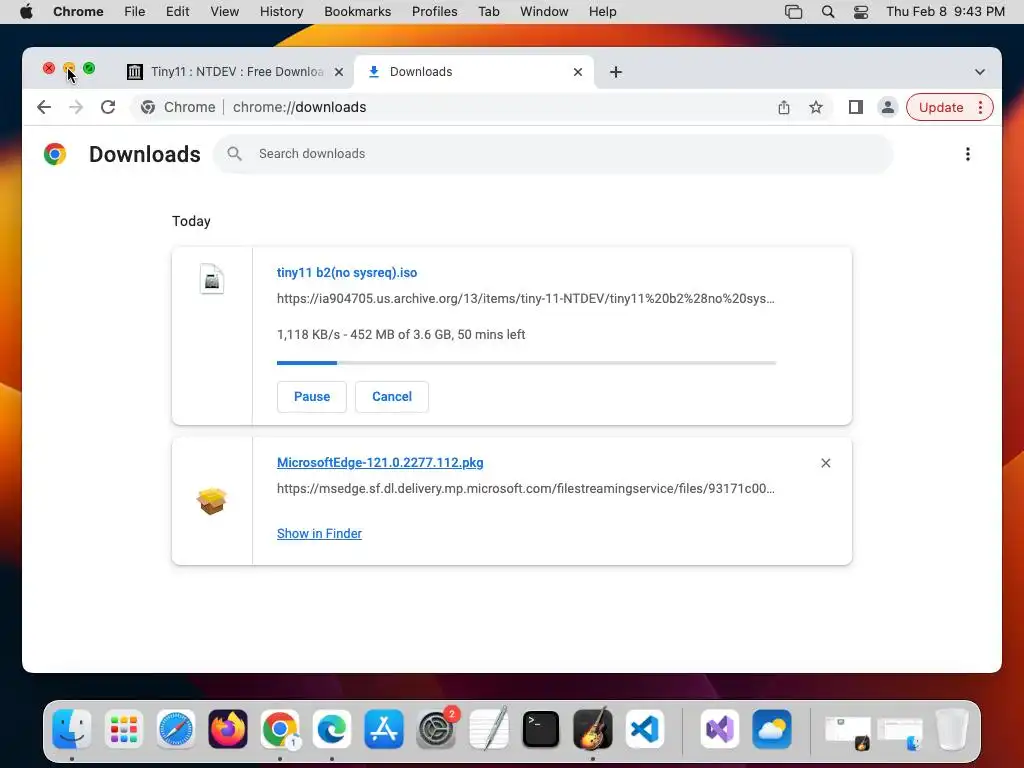The image size is (1024, 768).
Task: Click the Chrome logo beside Downloads title
Action: (55, 154)
